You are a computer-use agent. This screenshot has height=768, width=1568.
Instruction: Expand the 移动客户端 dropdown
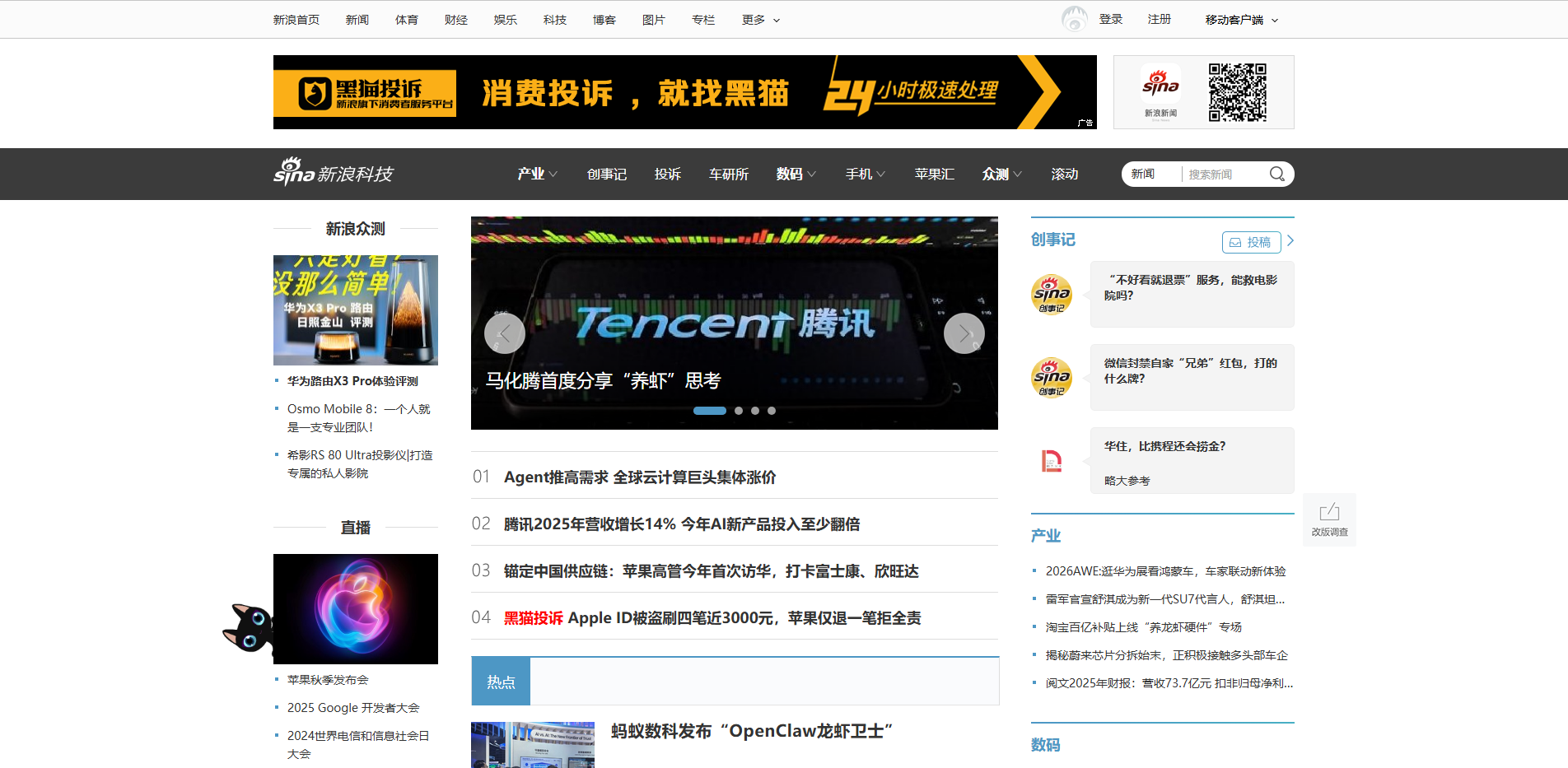1241,20
